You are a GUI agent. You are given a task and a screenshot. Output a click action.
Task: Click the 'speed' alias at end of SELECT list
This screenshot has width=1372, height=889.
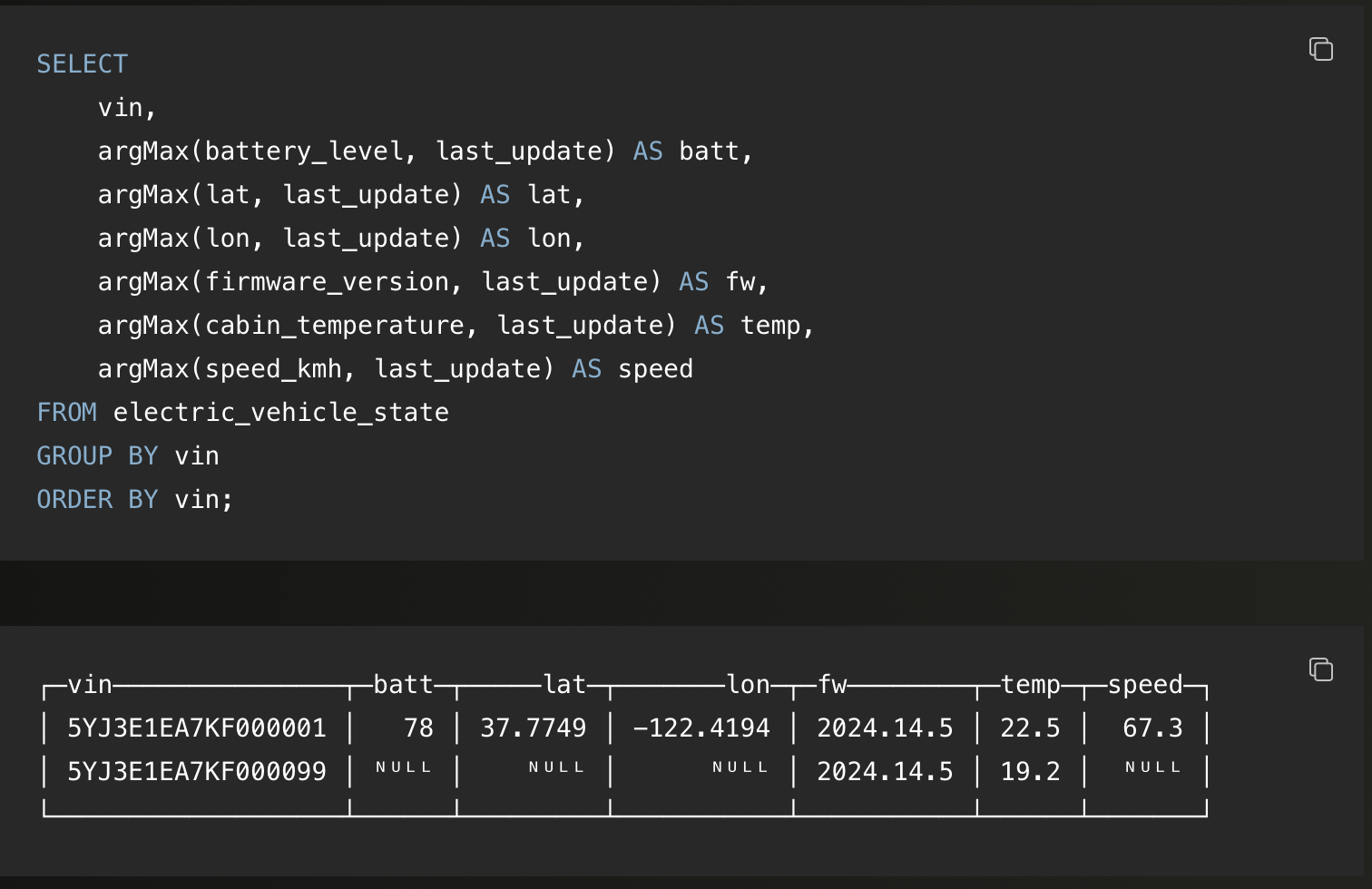[655, 369]
